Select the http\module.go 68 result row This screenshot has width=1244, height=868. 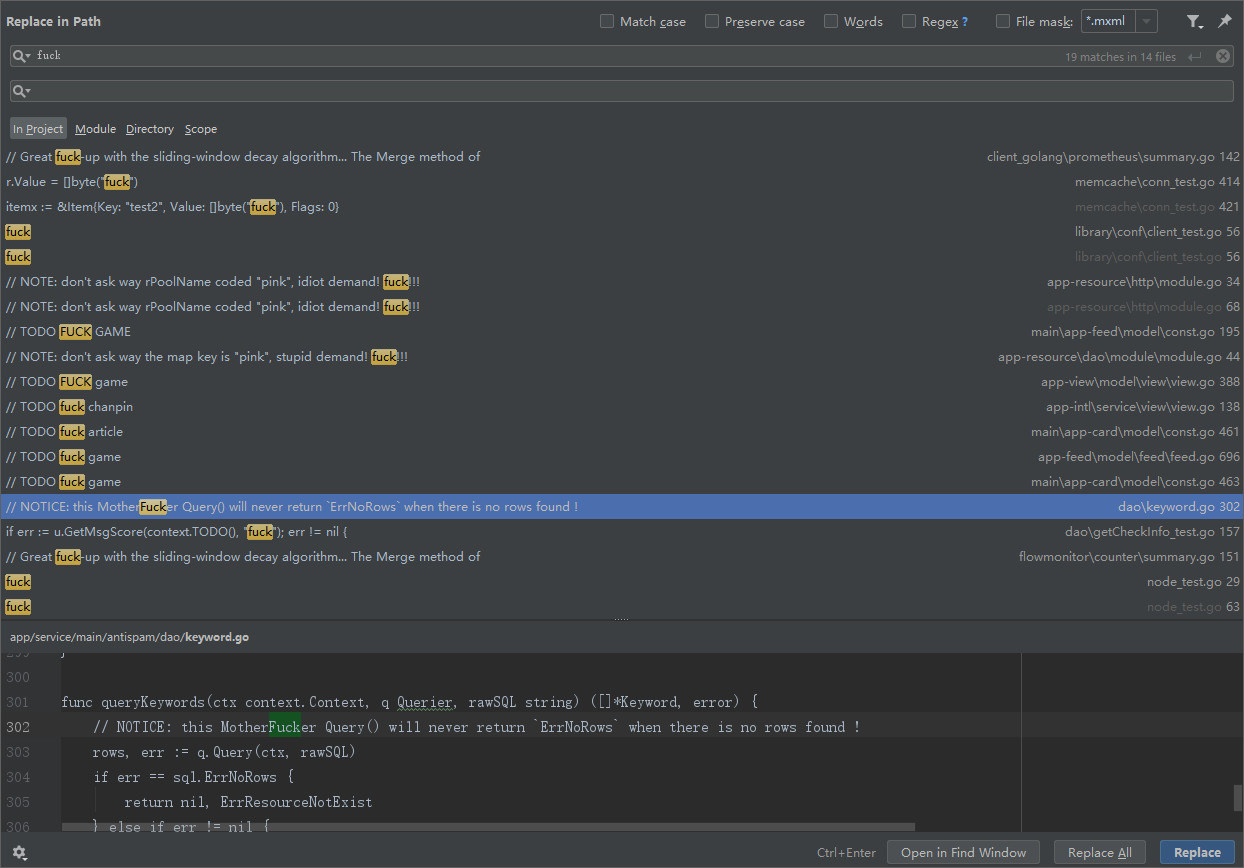click(x=622, y=307)
